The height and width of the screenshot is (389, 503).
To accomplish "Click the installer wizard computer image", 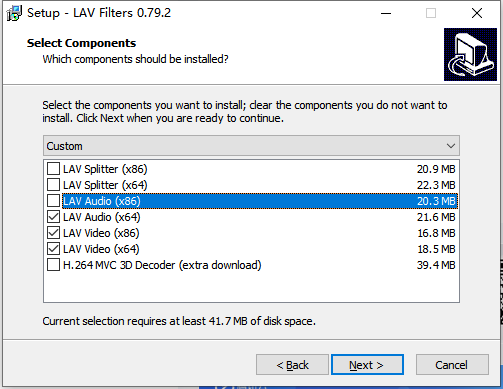I will coord(470,54).
